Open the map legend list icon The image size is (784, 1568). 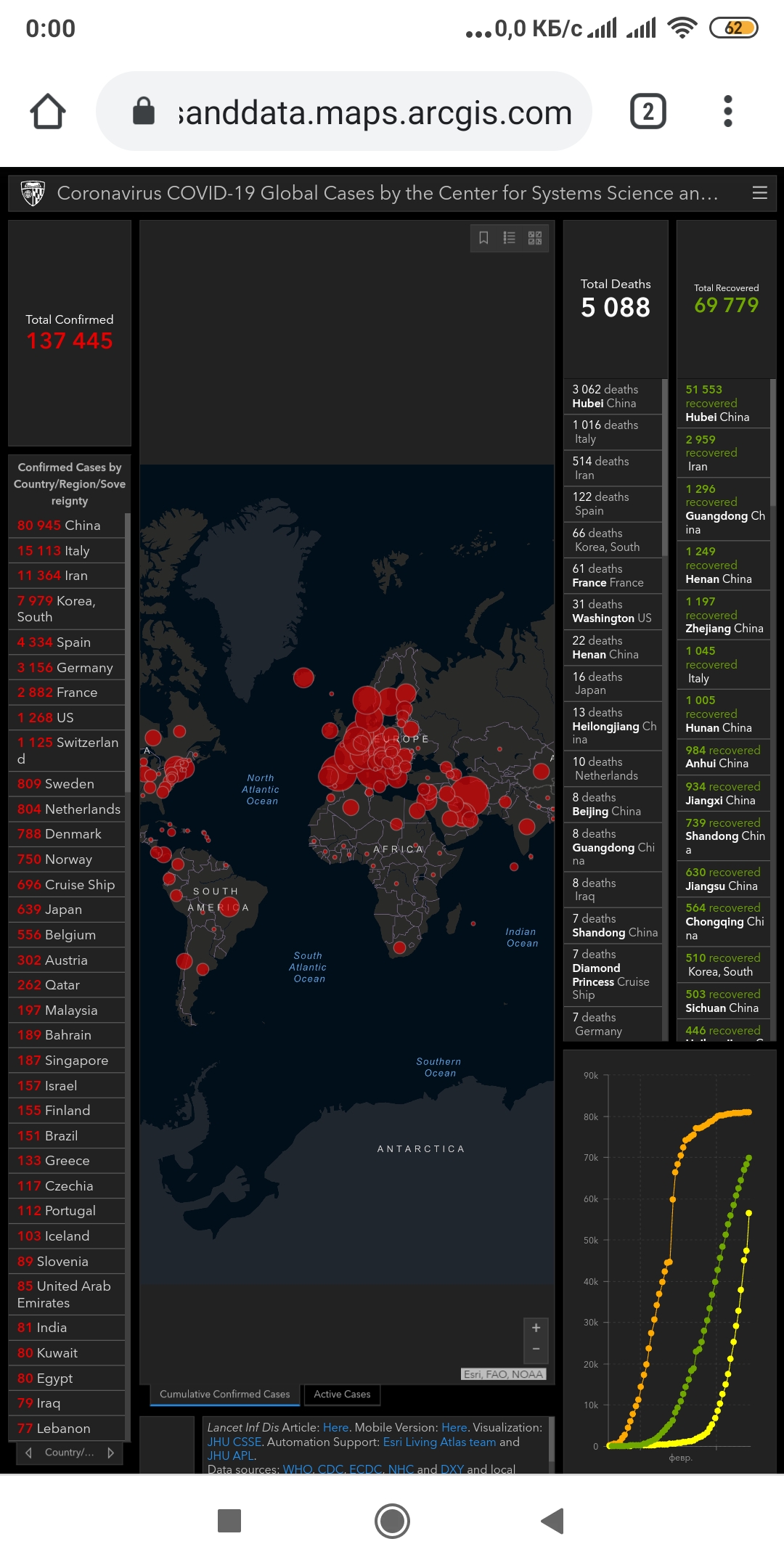pyautogui.click(x=510, y=238)
